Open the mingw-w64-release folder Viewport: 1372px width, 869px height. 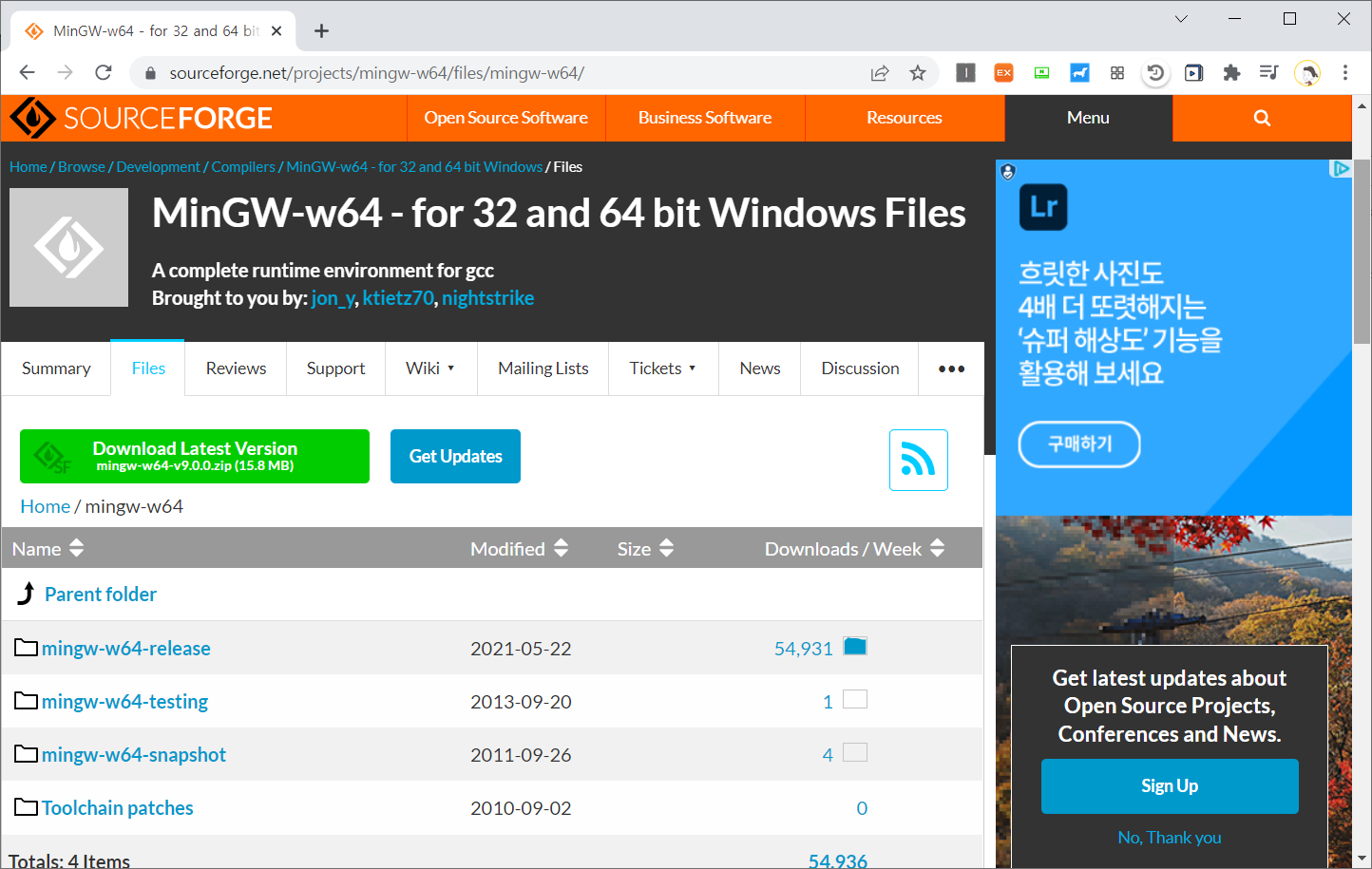coord(126,648)
